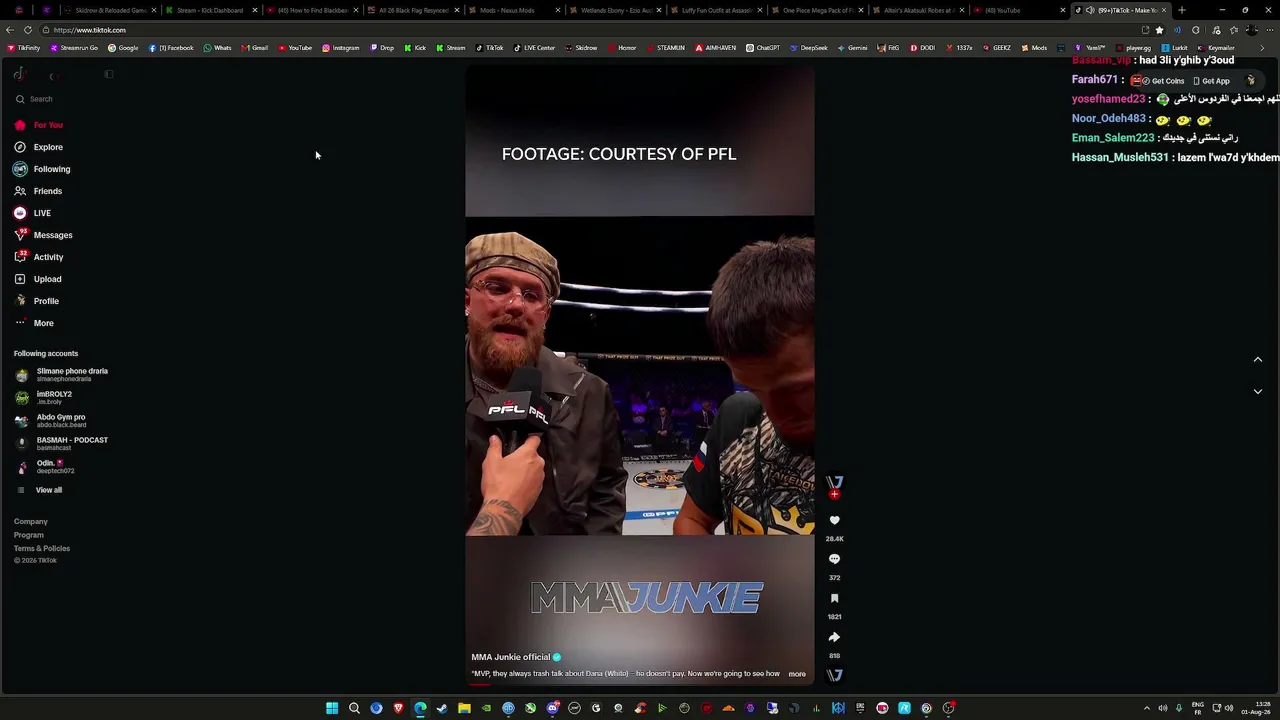The image size is (1280, 720).
Task: Go back with browser back arrow
Action: [x=10, y=30]
